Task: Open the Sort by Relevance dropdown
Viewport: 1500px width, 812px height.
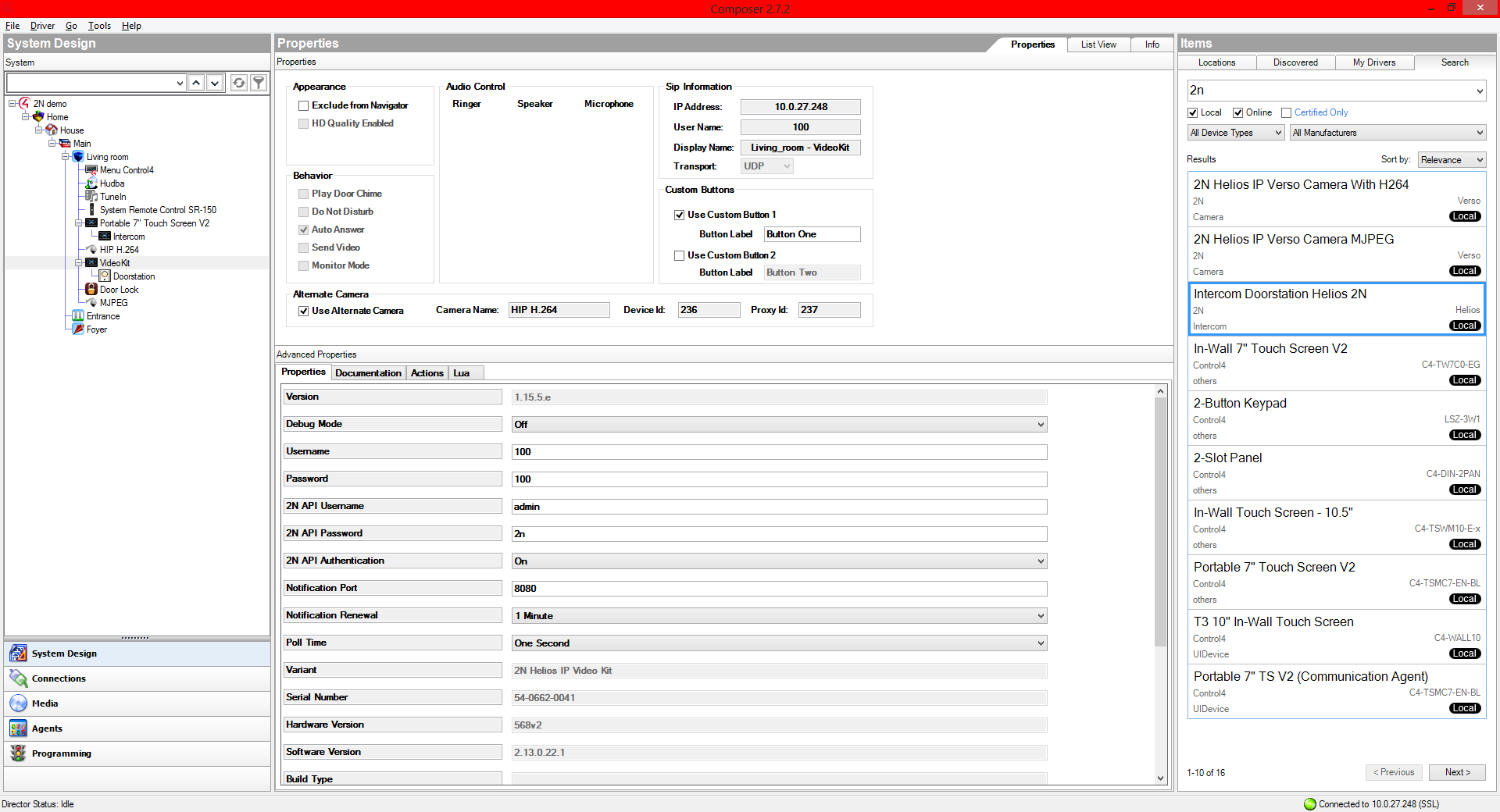Action: point(1452,160)
